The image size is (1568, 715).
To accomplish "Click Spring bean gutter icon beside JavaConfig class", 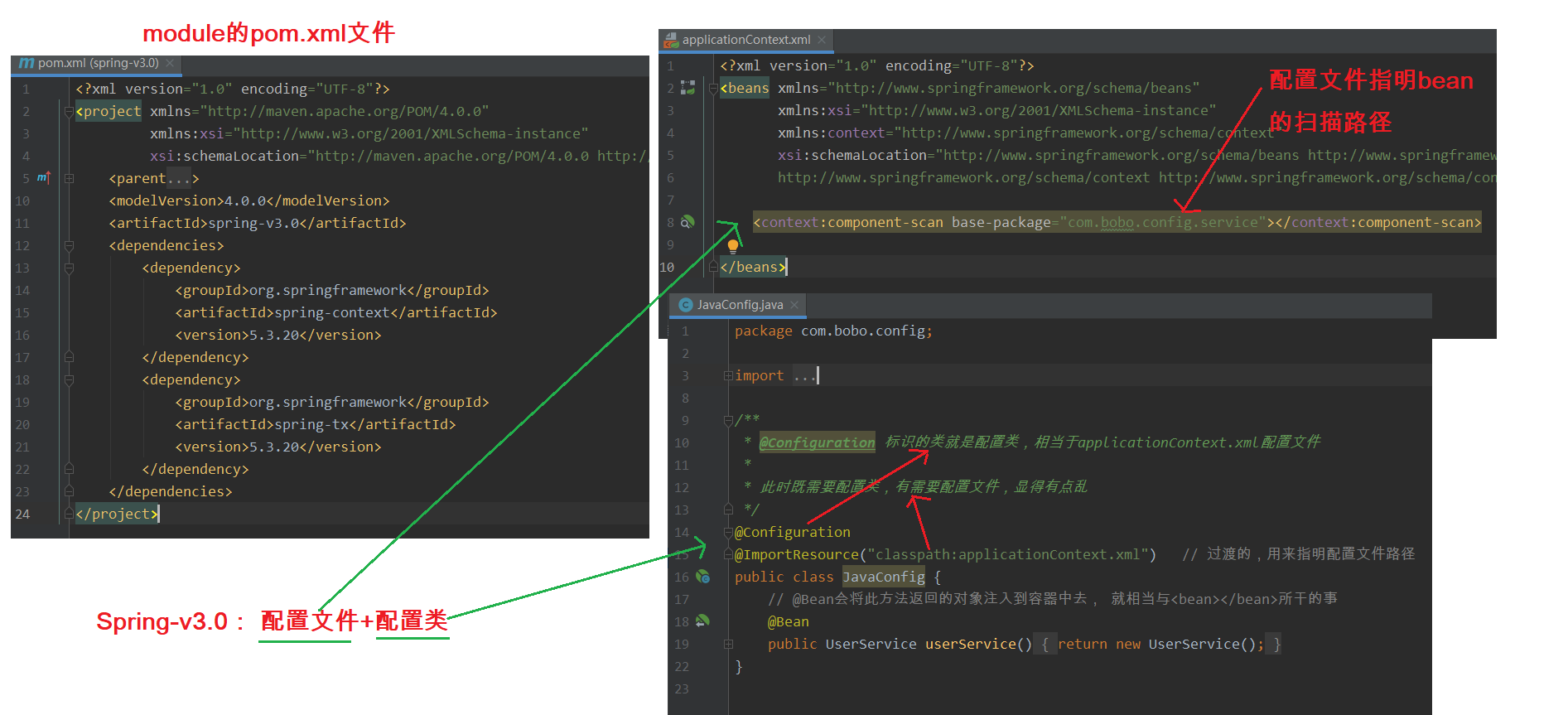I will point(703,577).
